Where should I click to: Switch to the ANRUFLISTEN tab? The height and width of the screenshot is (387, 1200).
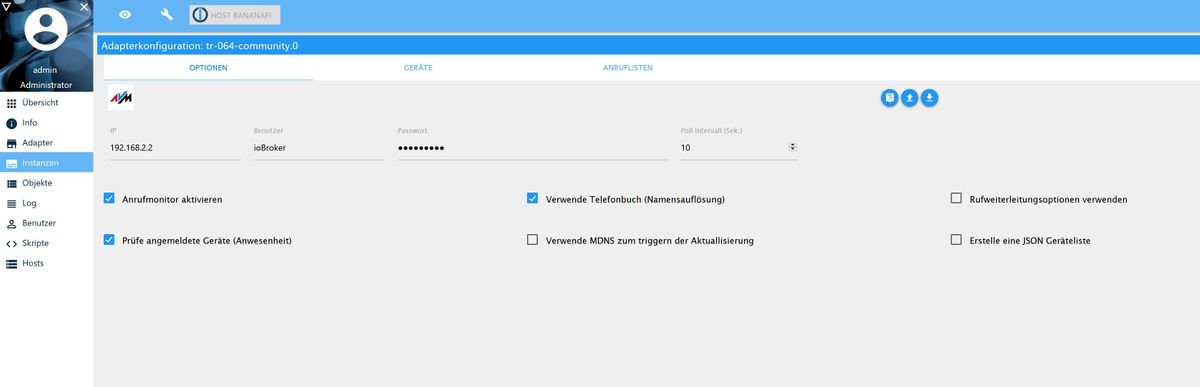coord(628,67)
